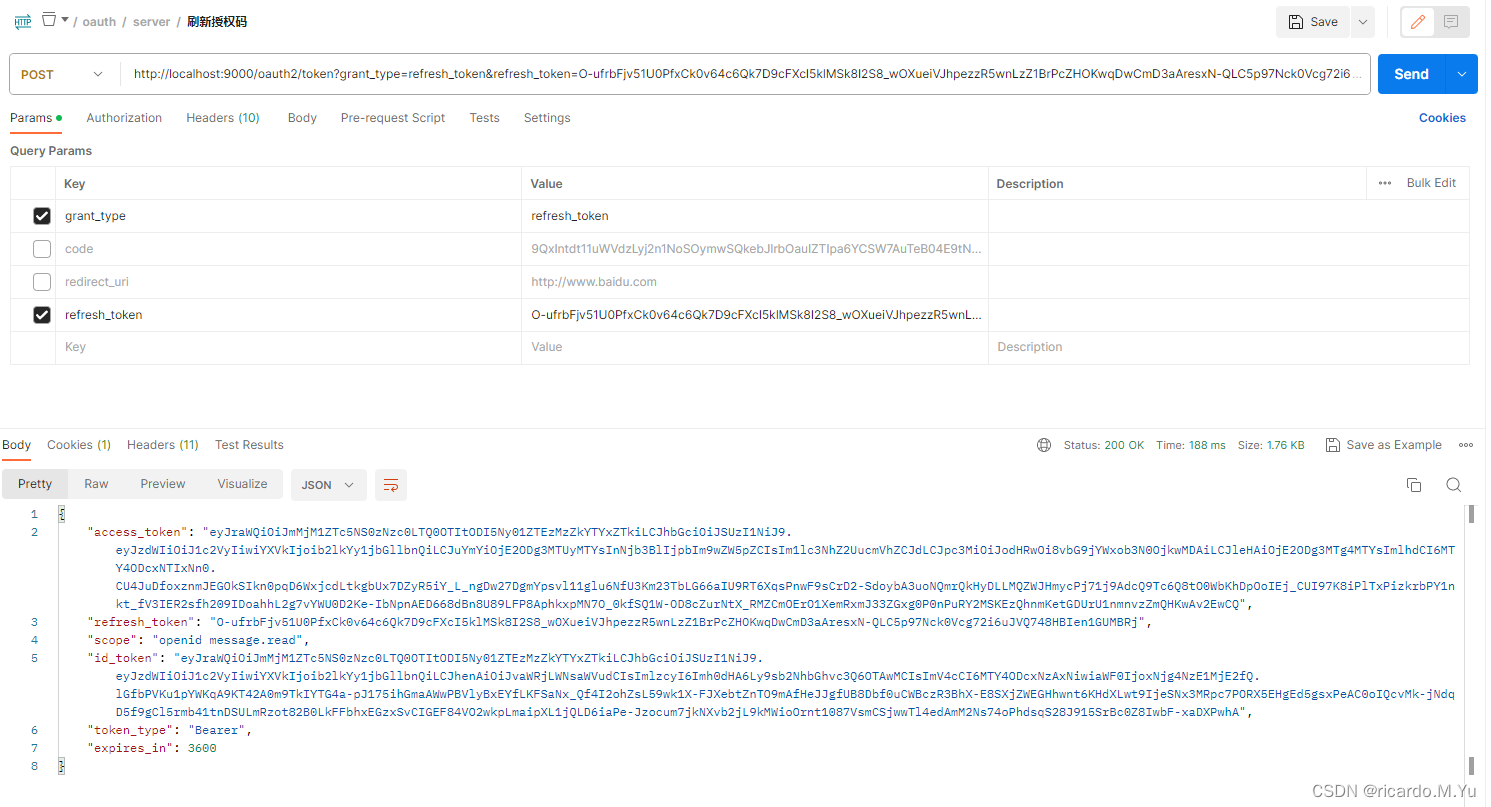Screen dimensions: 1491x807
Task: Switch to Headers (10) tab
Action: point(223,118)
